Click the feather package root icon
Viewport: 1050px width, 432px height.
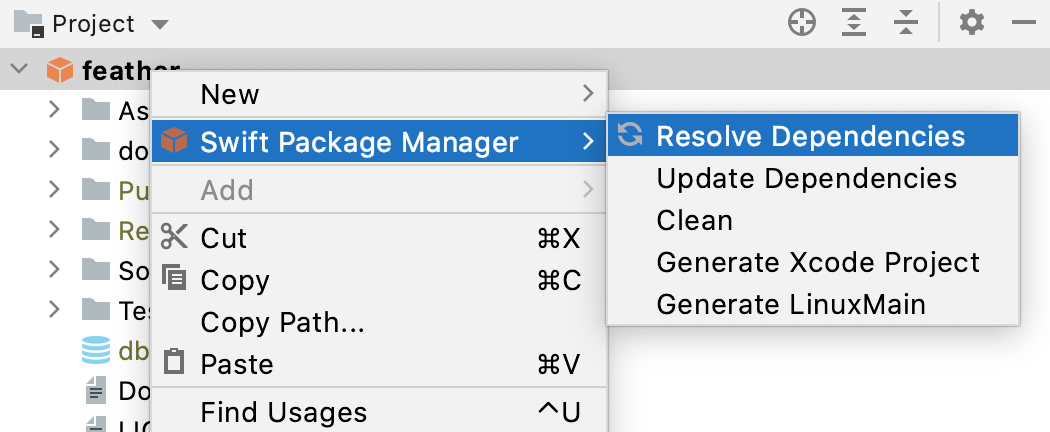click(61, 70)
